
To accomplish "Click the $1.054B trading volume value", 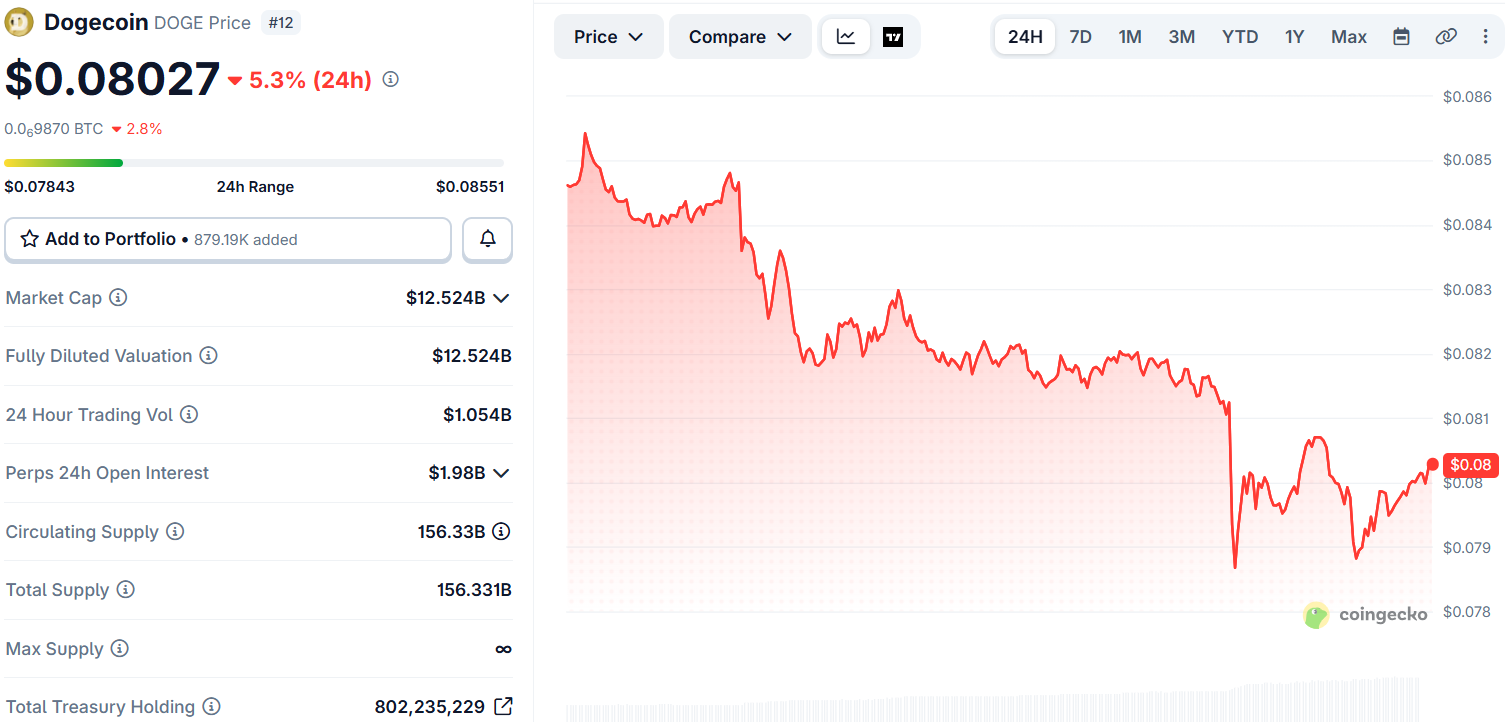I will point(477,414).
